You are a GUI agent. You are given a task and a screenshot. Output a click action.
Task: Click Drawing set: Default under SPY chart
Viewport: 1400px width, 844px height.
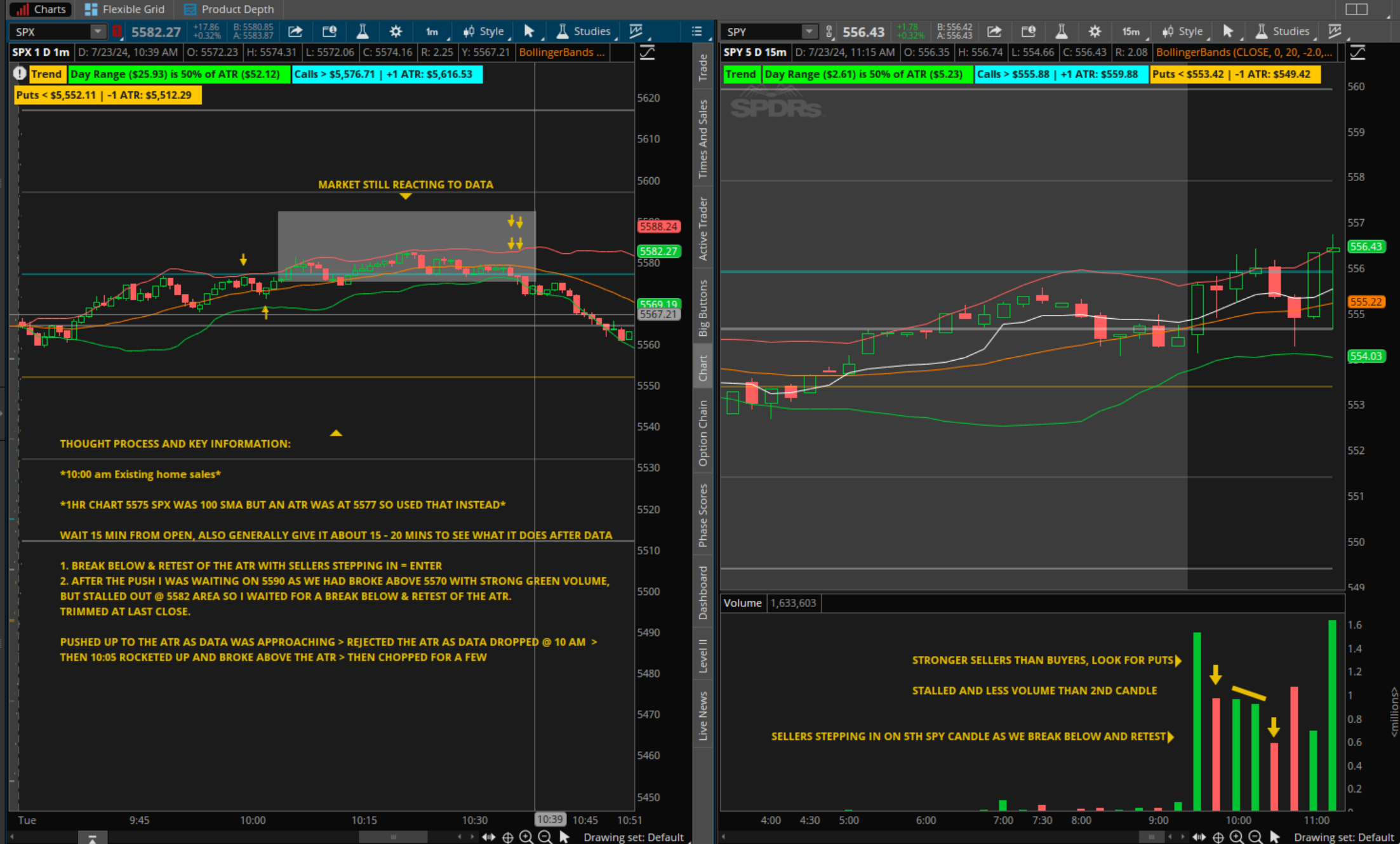point(1343,837)
